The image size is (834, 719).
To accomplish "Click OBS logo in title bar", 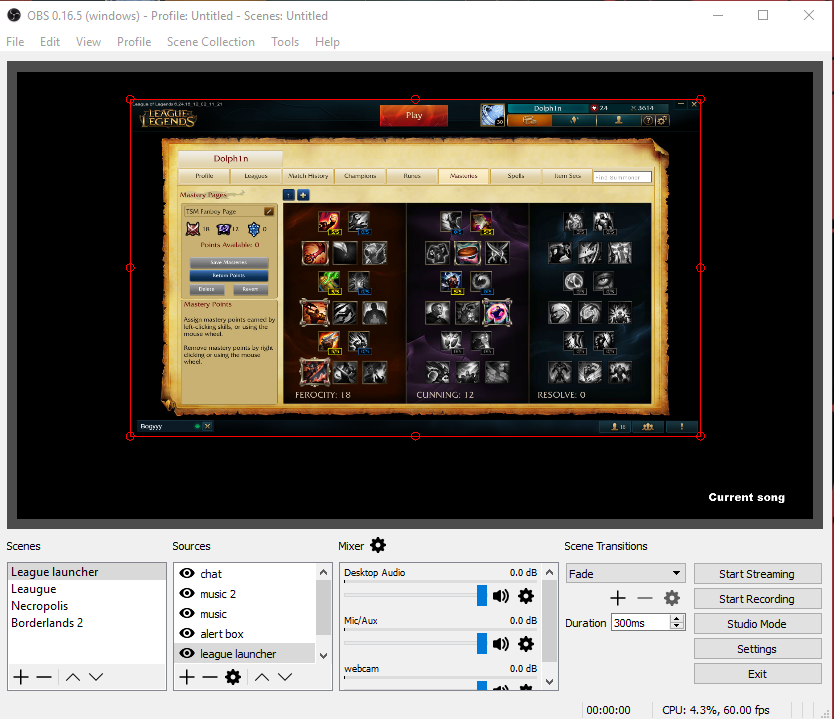I will 14,15.
